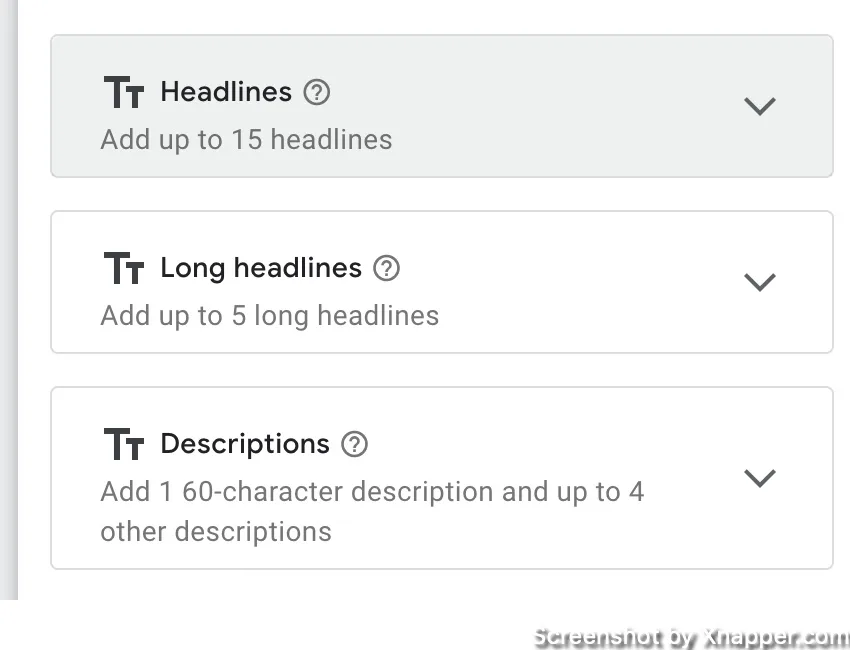
Task: Open the Headlines help question mark
Action: [x=317, y=92]
